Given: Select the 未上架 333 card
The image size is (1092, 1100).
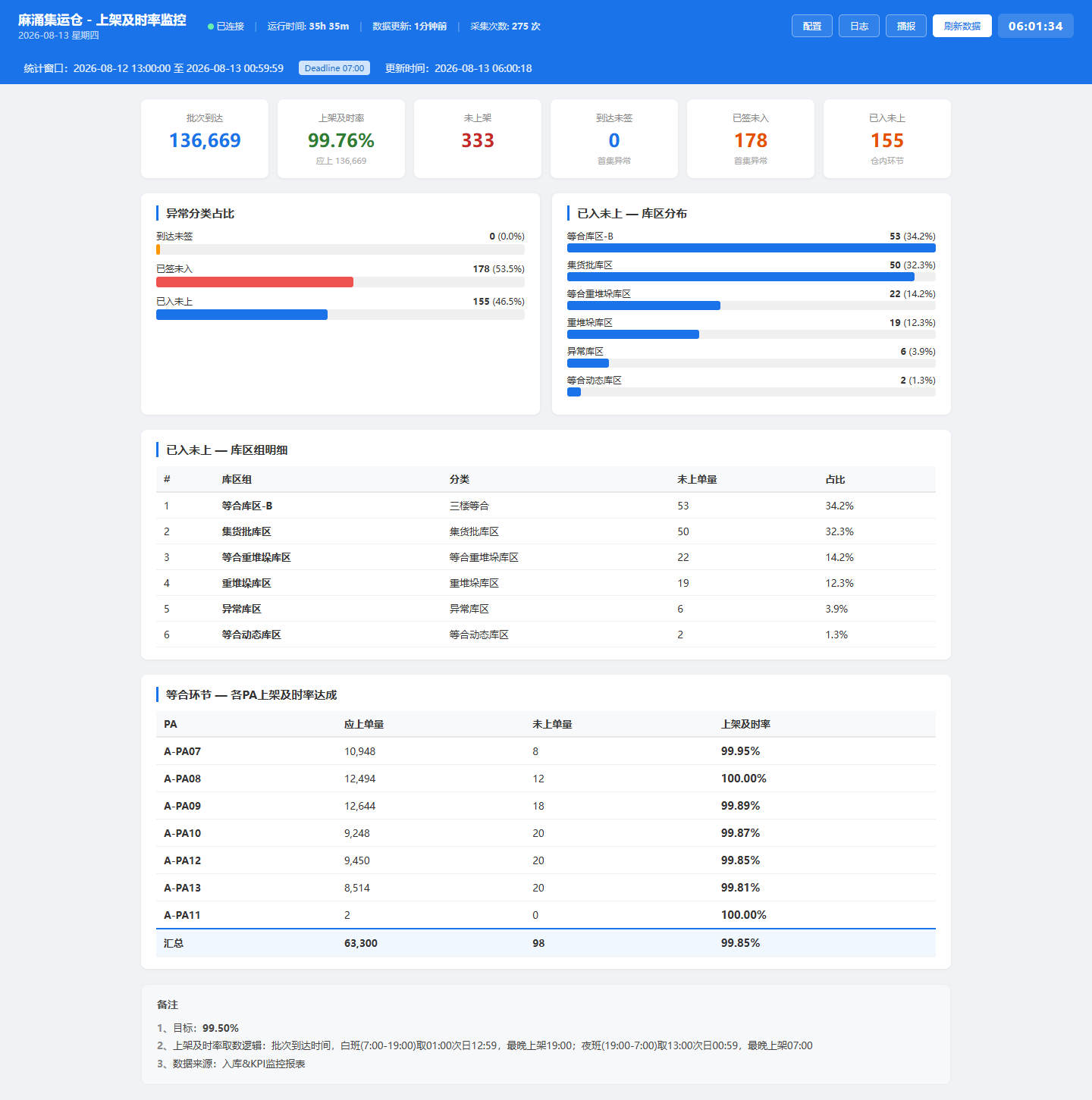Looking at the screenshot, I should (x=478, y=139).
